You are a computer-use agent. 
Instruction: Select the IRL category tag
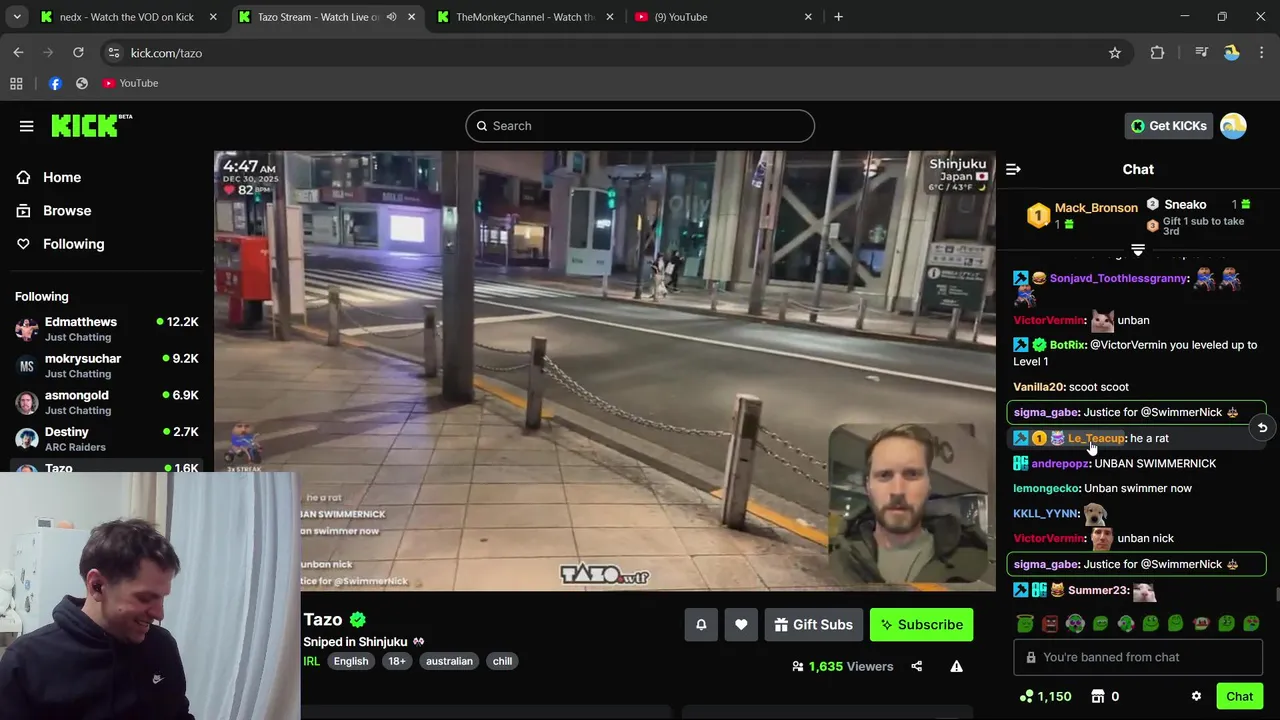point(311,661)
